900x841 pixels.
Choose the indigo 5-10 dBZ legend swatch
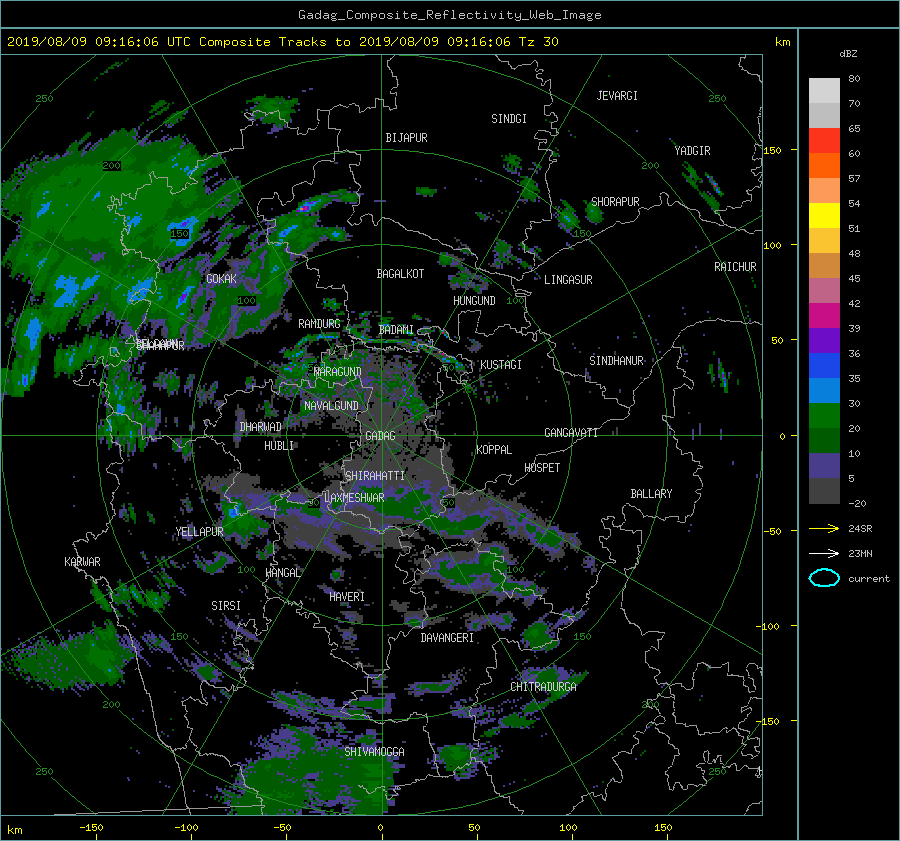pyautogui.click(x=824, y=466)
